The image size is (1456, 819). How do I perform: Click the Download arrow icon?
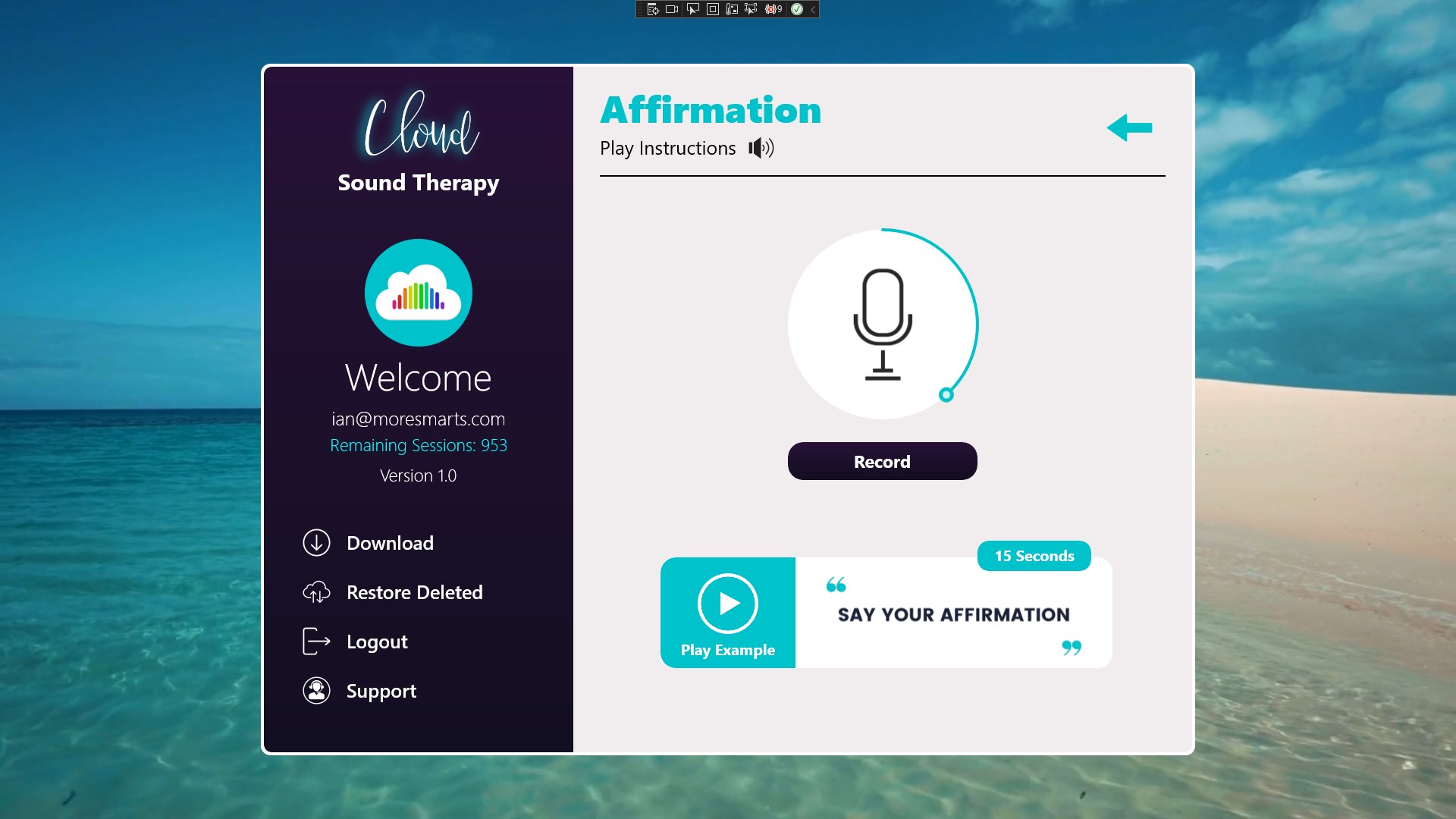click(316, 543)
